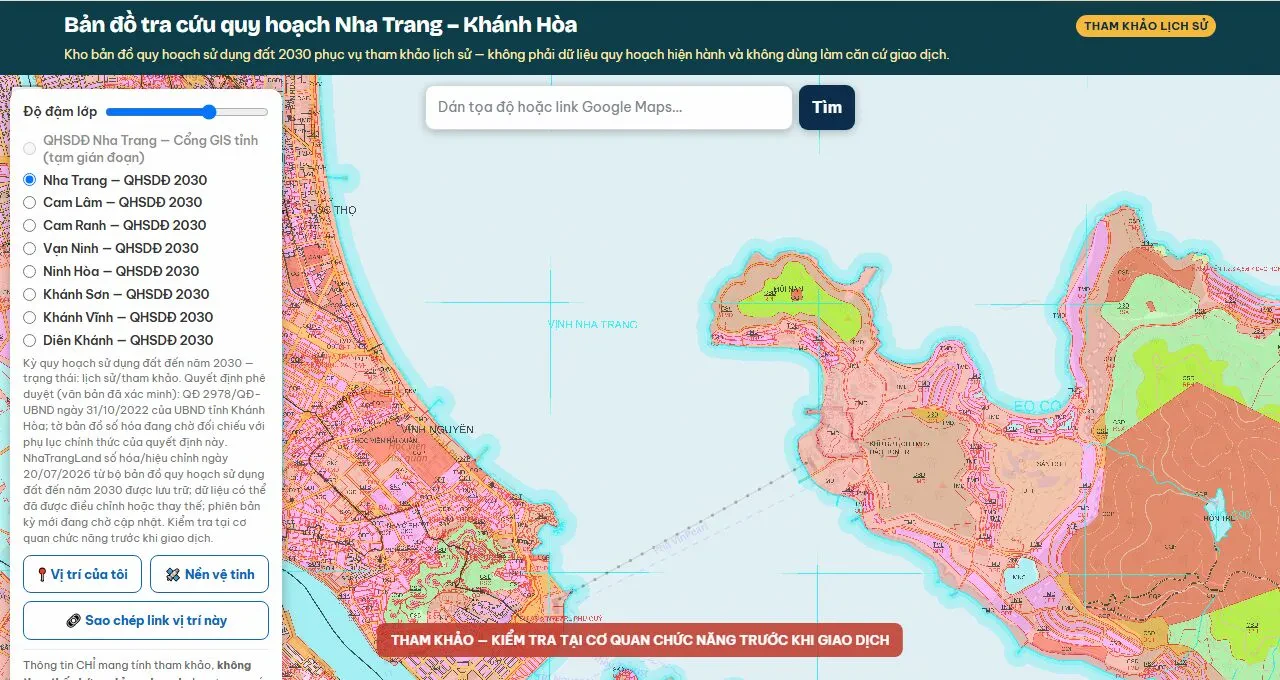Select Khánh Sơn – QHSDĐ 2030 layer
Screen dimensions: 1280x680
coord(30,295)
